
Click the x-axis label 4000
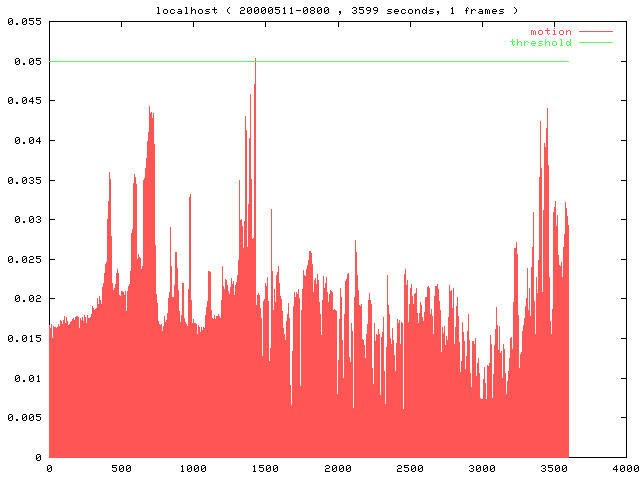626,468
